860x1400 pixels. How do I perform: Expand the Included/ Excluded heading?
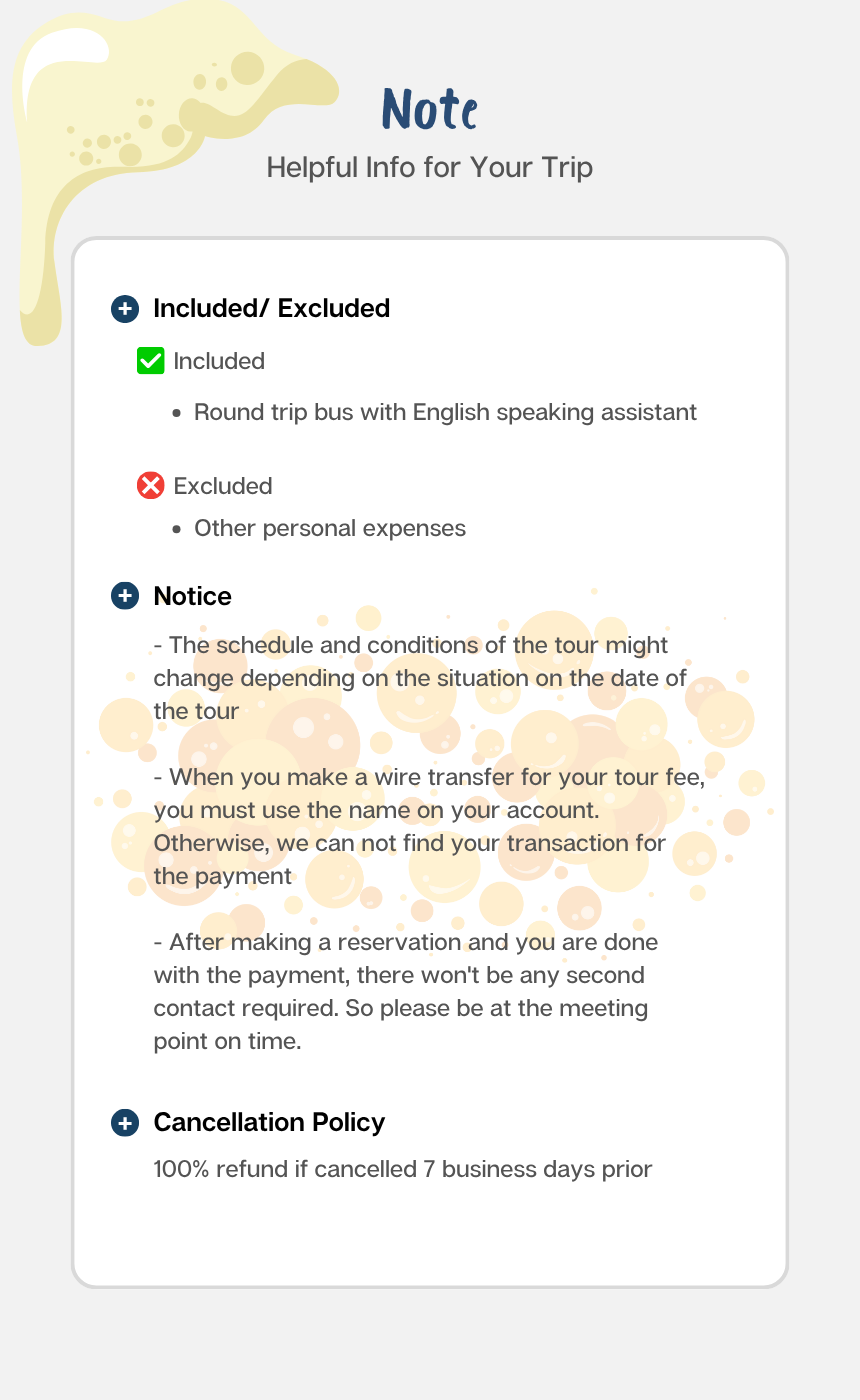point(271,309)
